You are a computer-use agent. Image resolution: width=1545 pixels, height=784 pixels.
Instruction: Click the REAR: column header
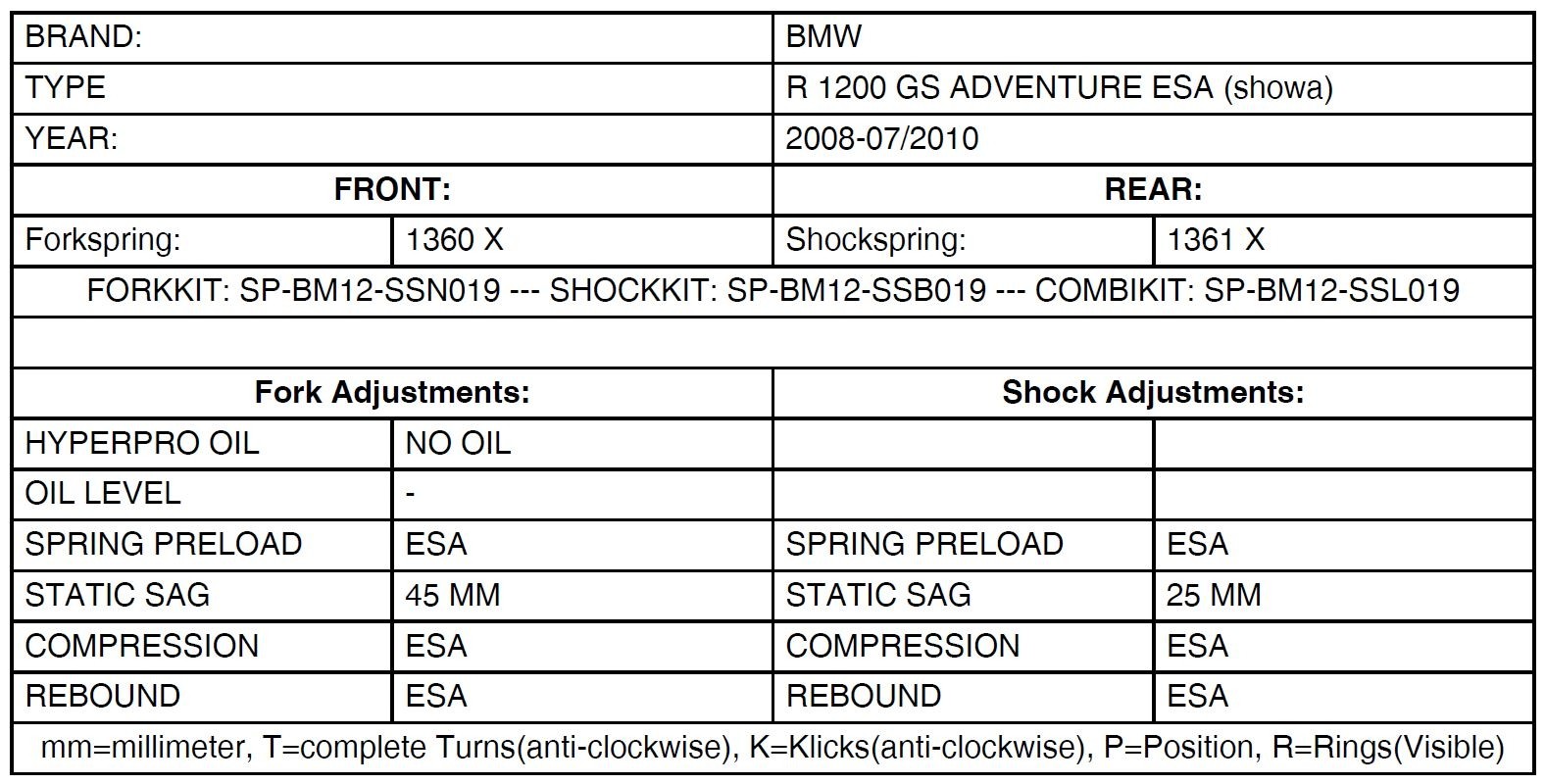click(x=1153, y=189)
